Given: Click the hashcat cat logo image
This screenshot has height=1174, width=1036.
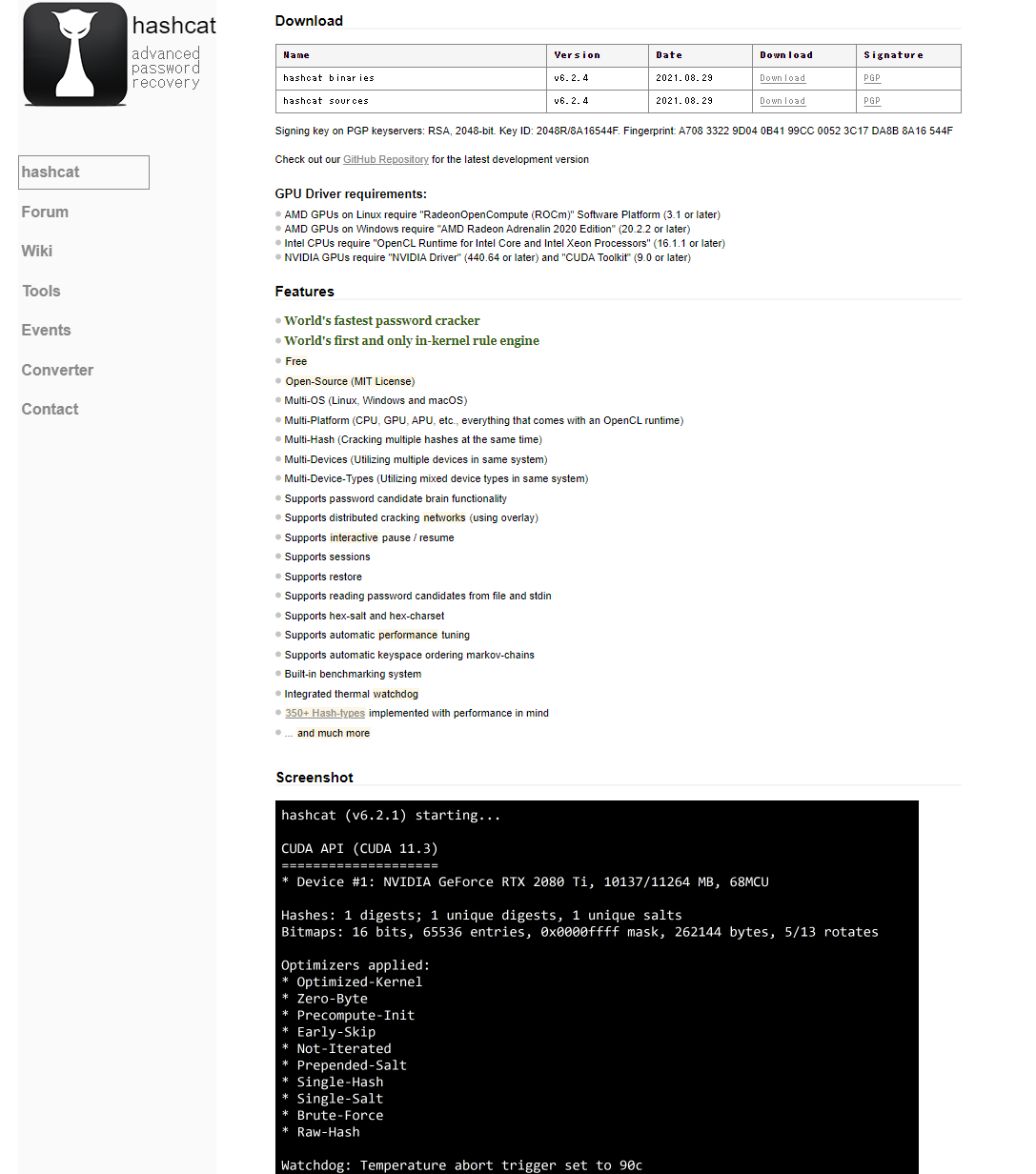Looking at the screenshot, I should (75, 54).
